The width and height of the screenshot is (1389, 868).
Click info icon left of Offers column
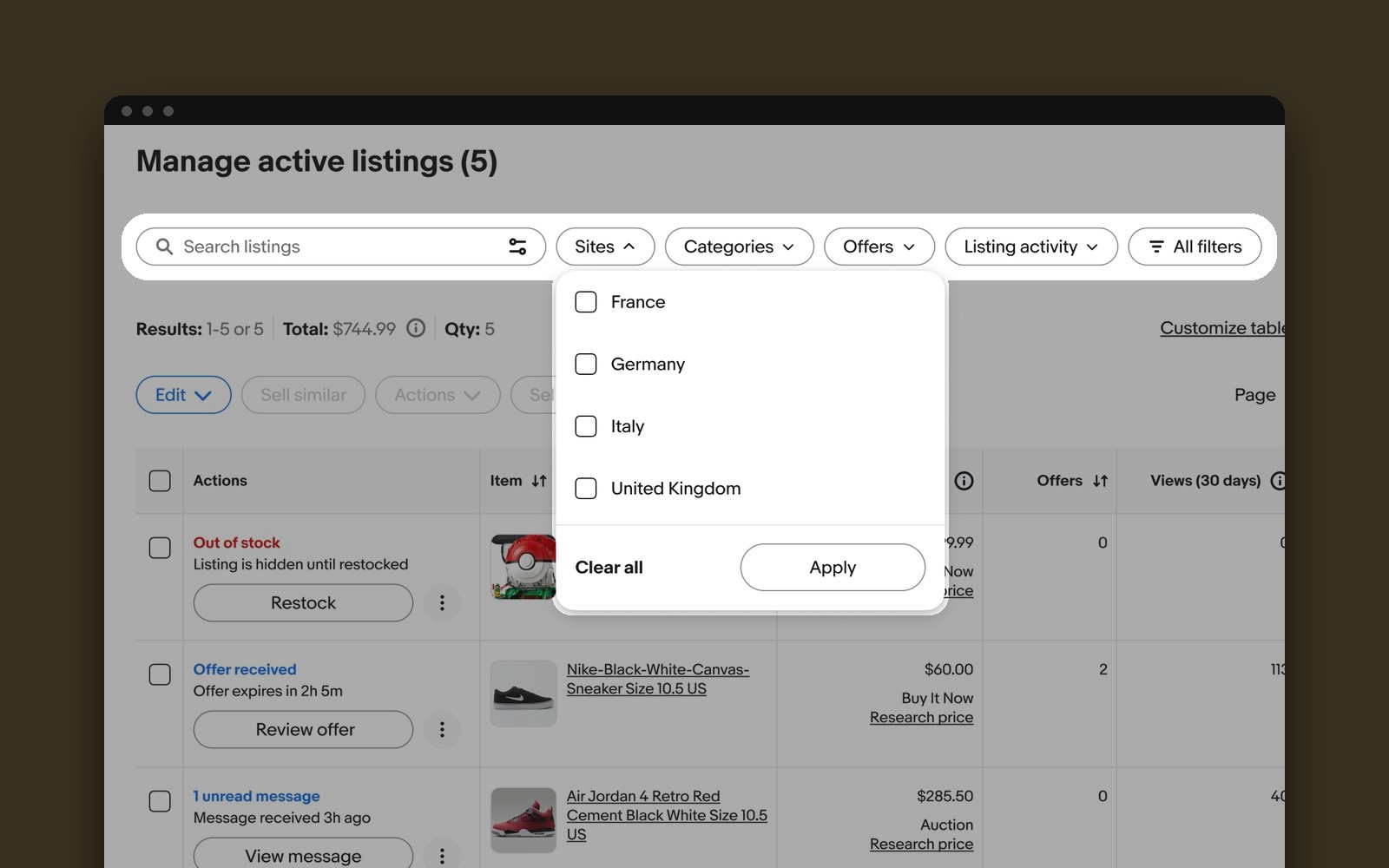(x=964, y=481)
